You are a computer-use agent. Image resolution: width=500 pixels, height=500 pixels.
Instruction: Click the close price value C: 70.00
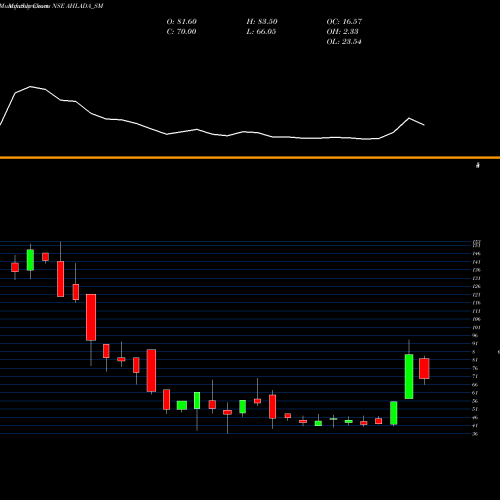click(181, 32)
